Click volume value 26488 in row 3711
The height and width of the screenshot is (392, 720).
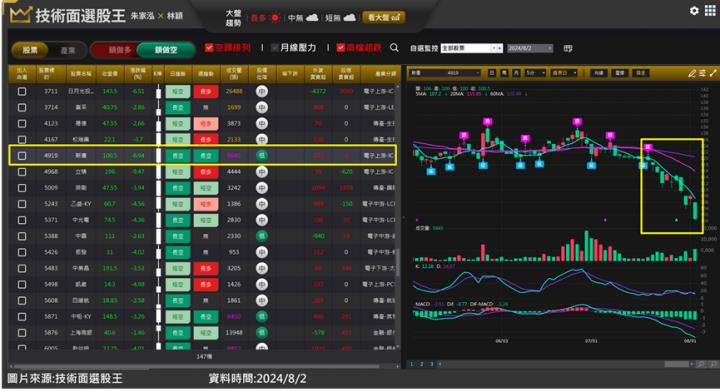(x=234, y=91)
